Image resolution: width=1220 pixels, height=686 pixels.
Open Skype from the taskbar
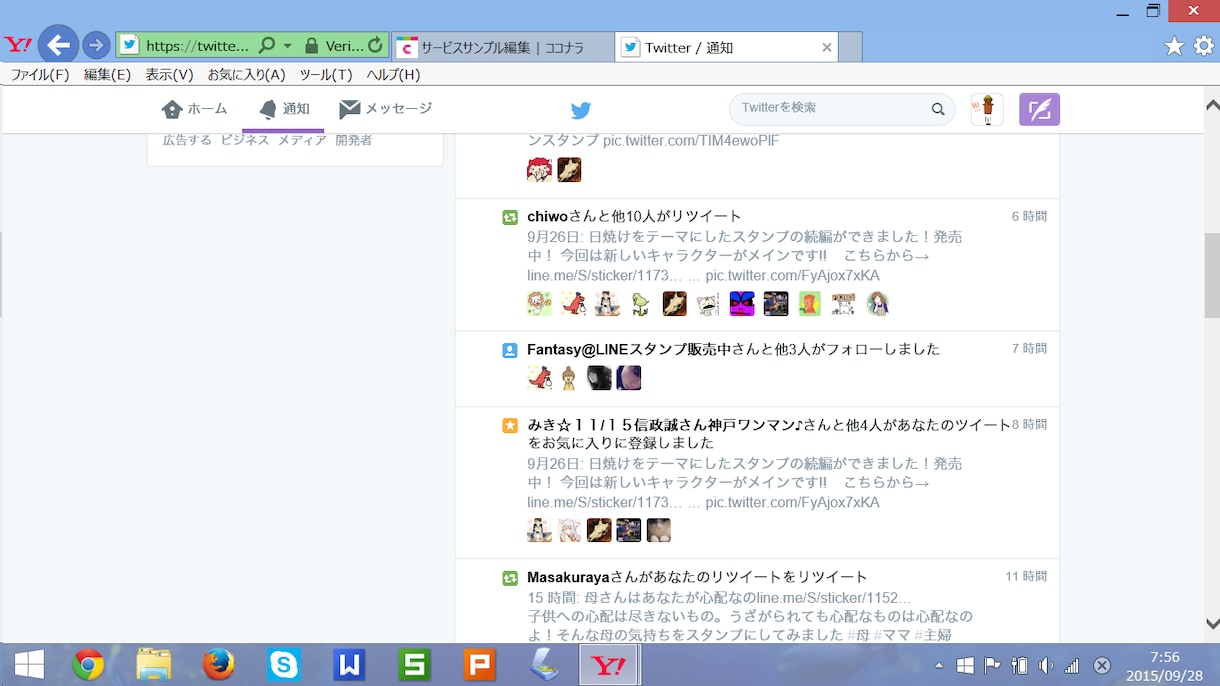click(284, 665)
